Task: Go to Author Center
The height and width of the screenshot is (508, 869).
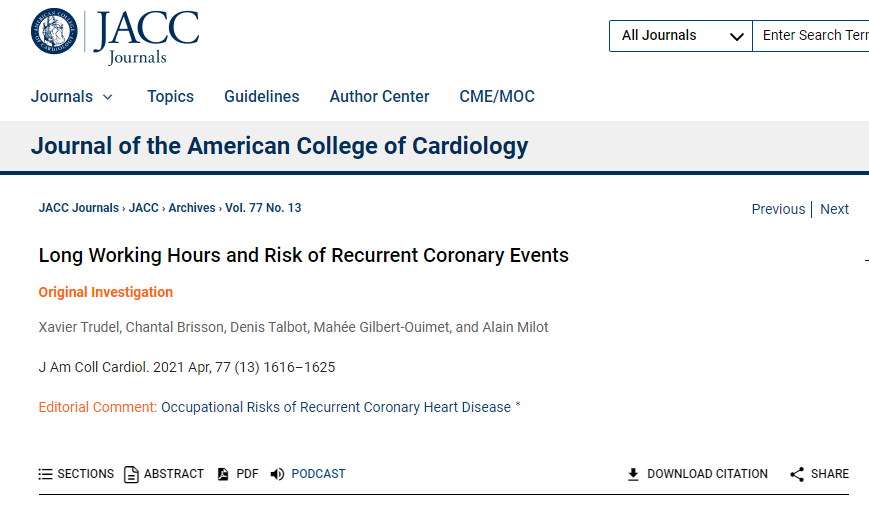Action: (x=380, y=96)
